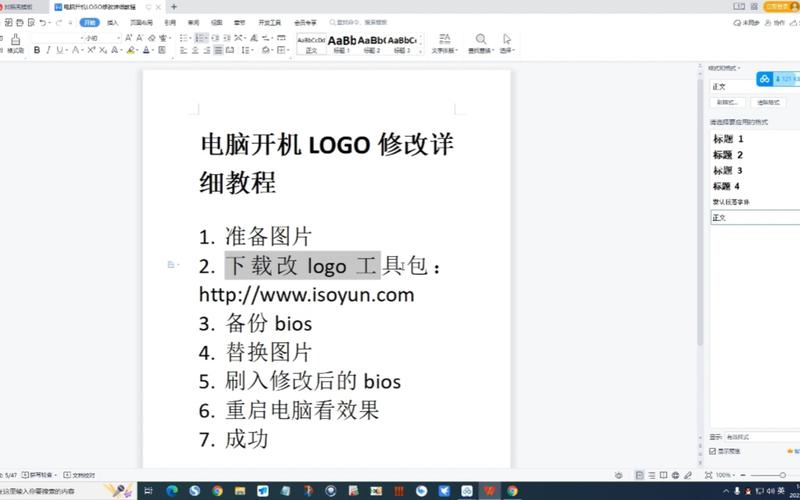Click the redo arrow icon
This screenshot has width=800, height=500.
[x=59, y=22]
